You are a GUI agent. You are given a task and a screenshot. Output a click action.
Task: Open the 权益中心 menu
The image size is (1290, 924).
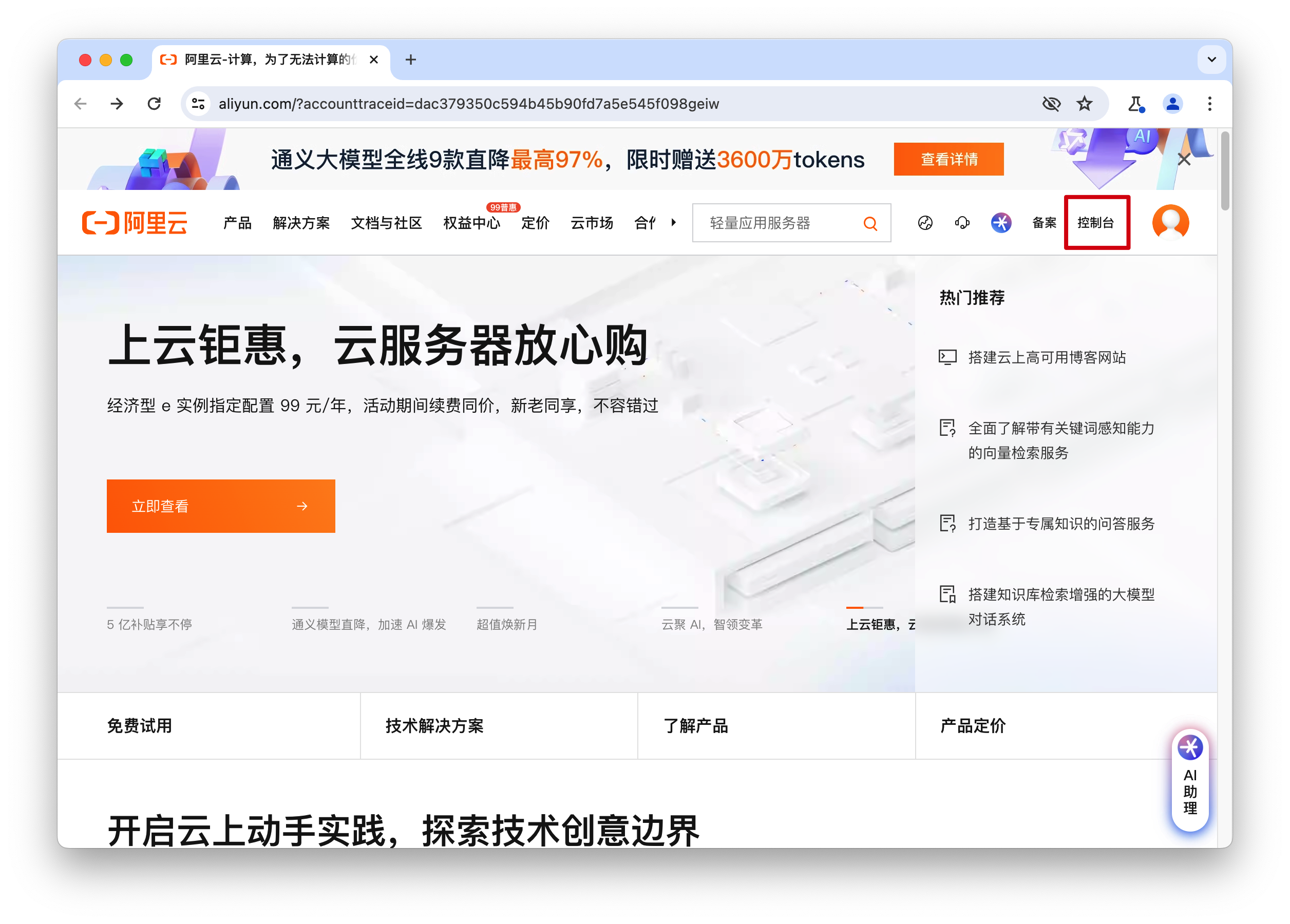click(472, 223)
